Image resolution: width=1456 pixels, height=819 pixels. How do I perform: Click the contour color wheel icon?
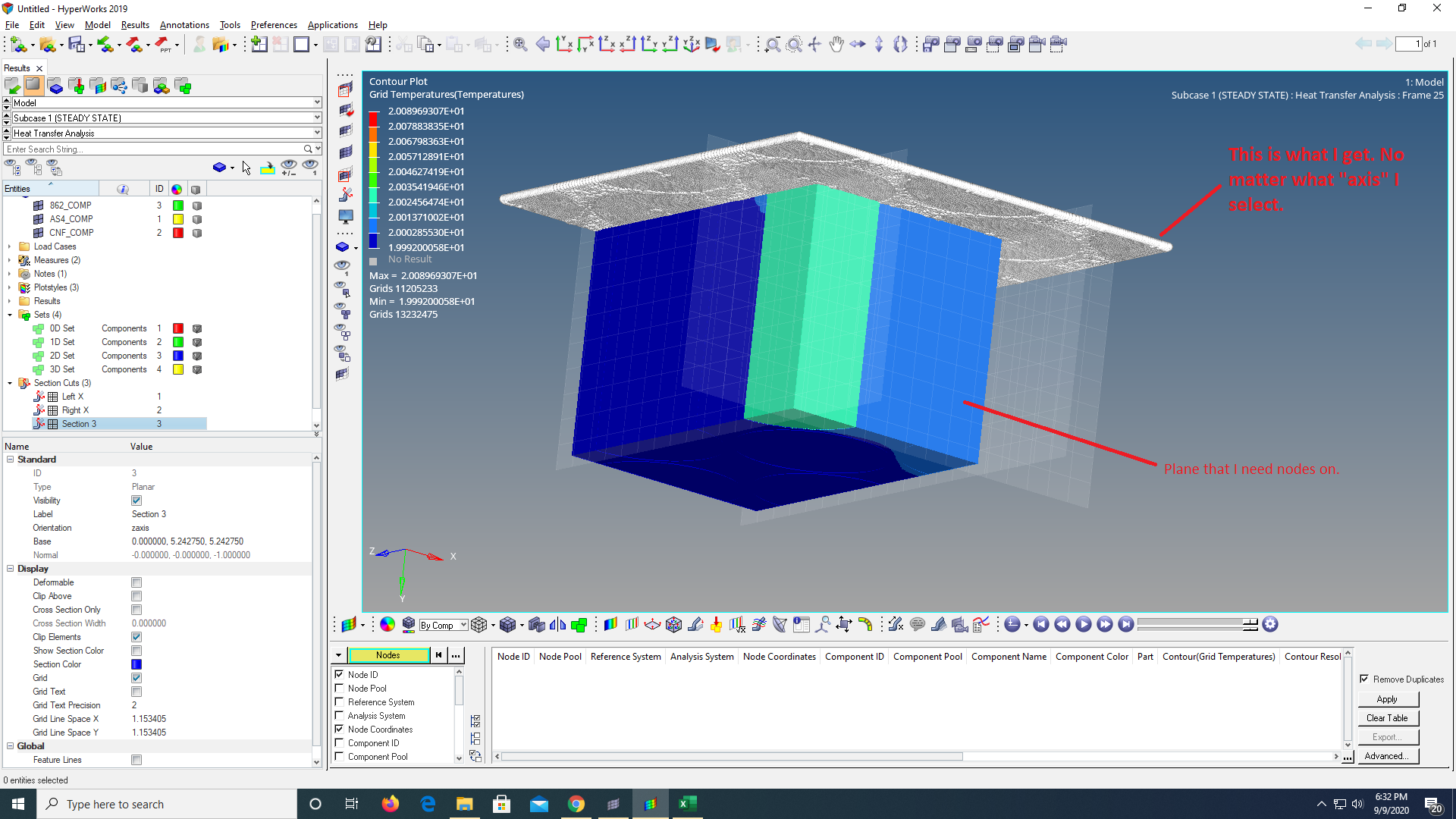coord(388,625)
